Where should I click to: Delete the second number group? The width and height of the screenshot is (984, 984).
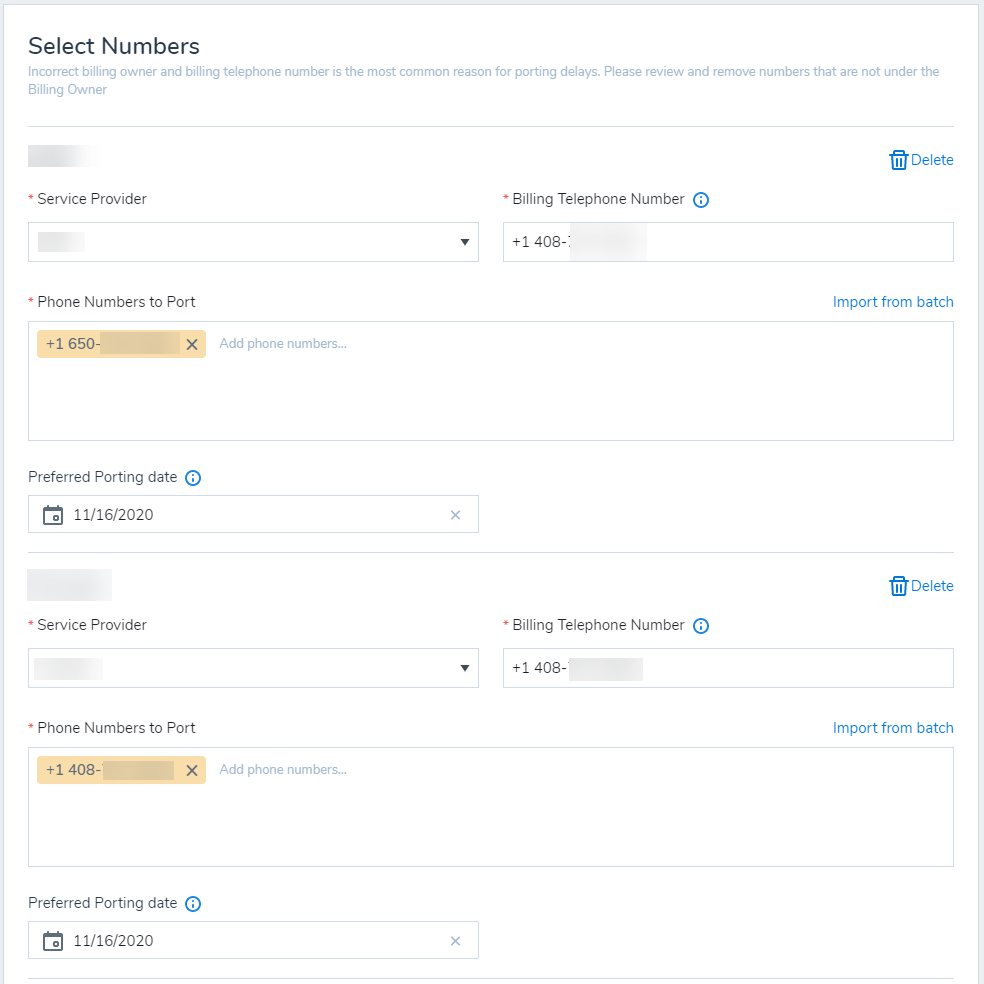coord(921,586)
